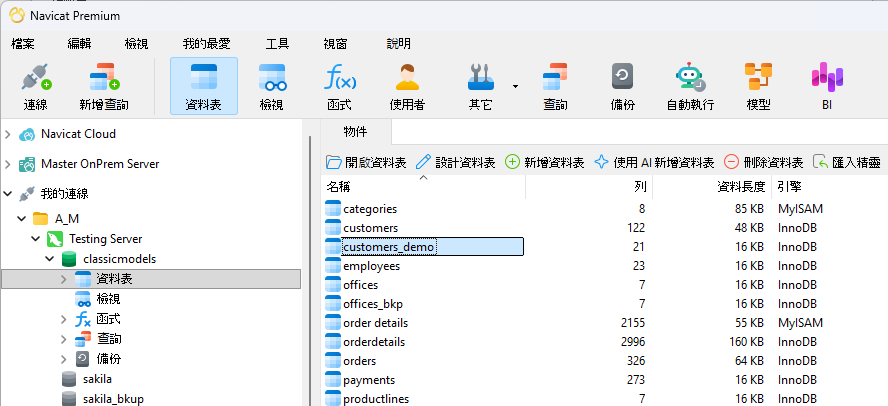The width and height of the screenshot is (888, 406).
Task: Open the 其它 dropdown arrow
Action: (515, 86)
